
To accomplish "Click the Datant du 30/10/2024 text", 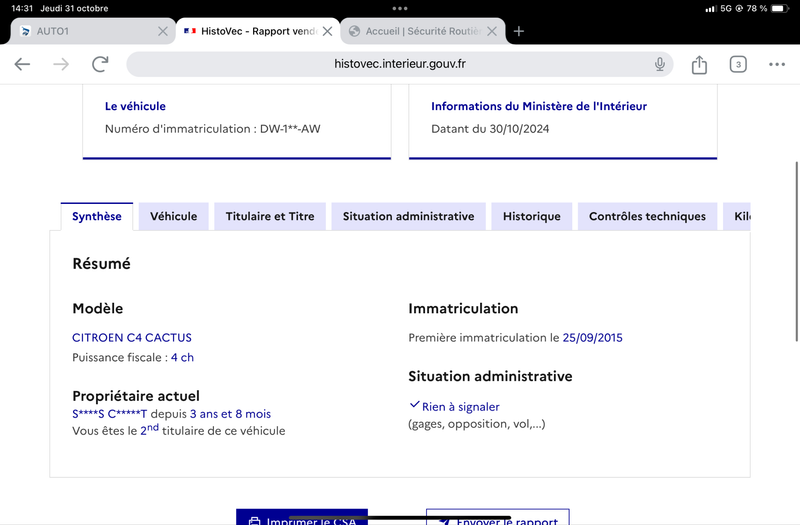I will coord(490,129).
